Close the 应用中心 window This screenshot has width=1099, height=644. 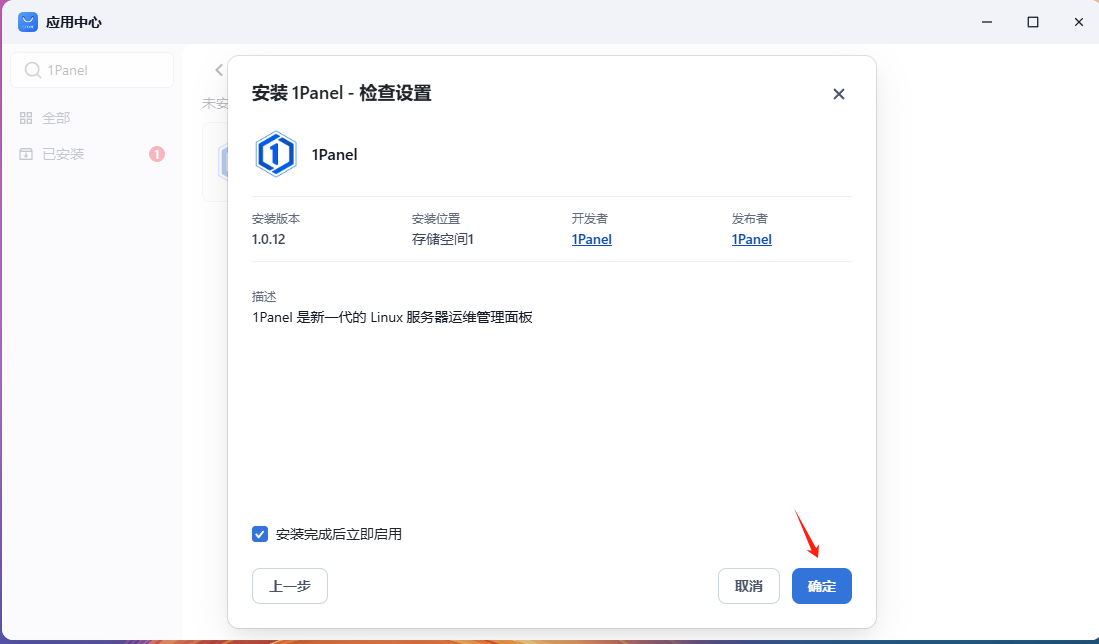[x=1079, y=22]
